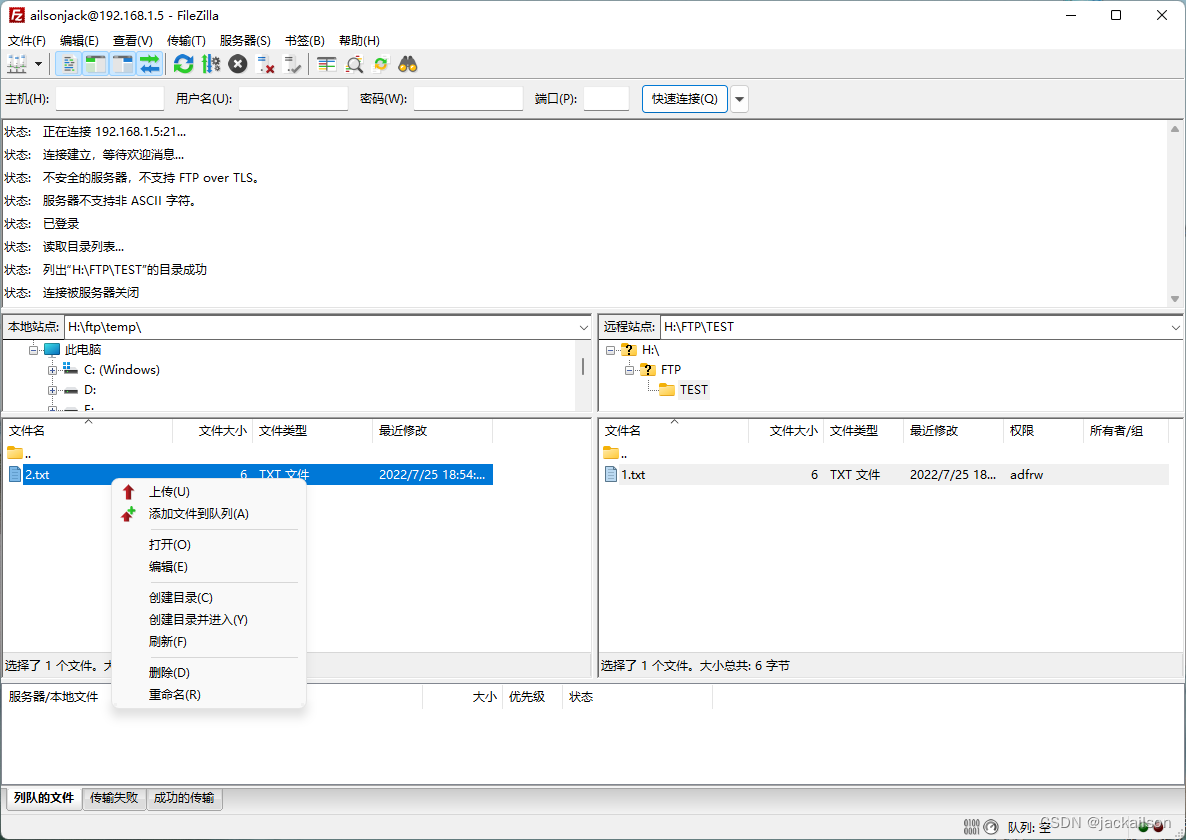Screen dimensions: 1186x840
Task: Open the 服务器(S) menu in the menu bar
Action: [245, 41]
